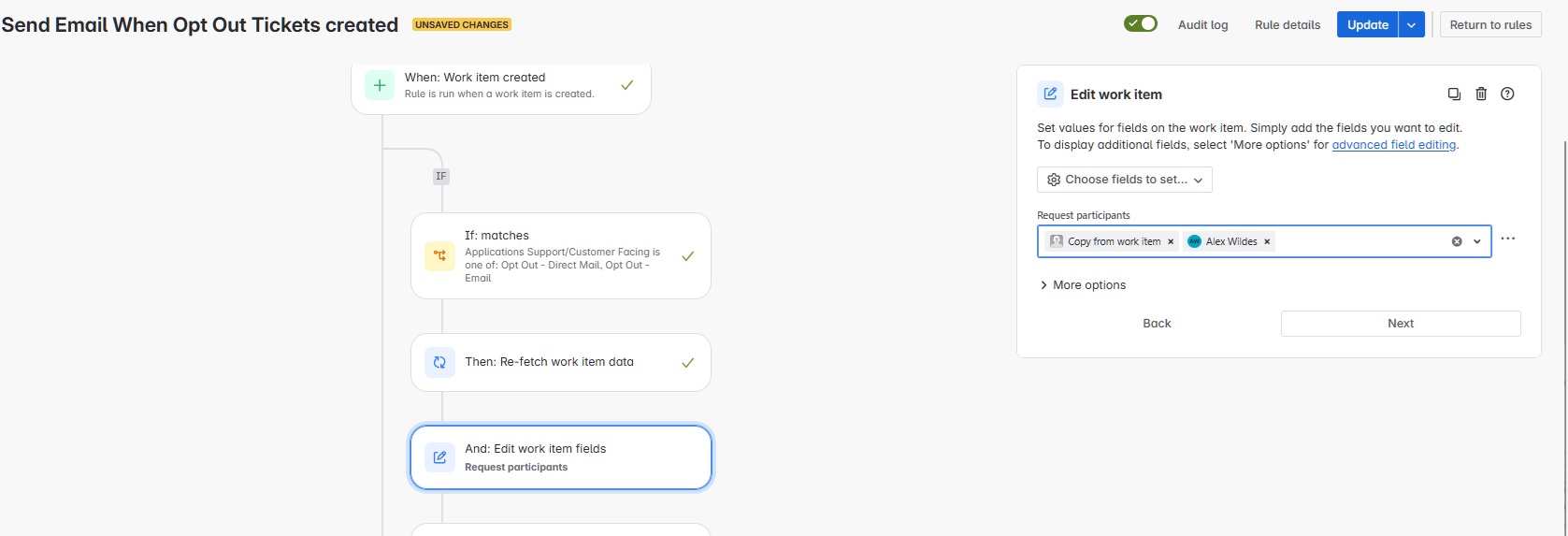Click the duplicate component icon

(x=1454, y=94)
